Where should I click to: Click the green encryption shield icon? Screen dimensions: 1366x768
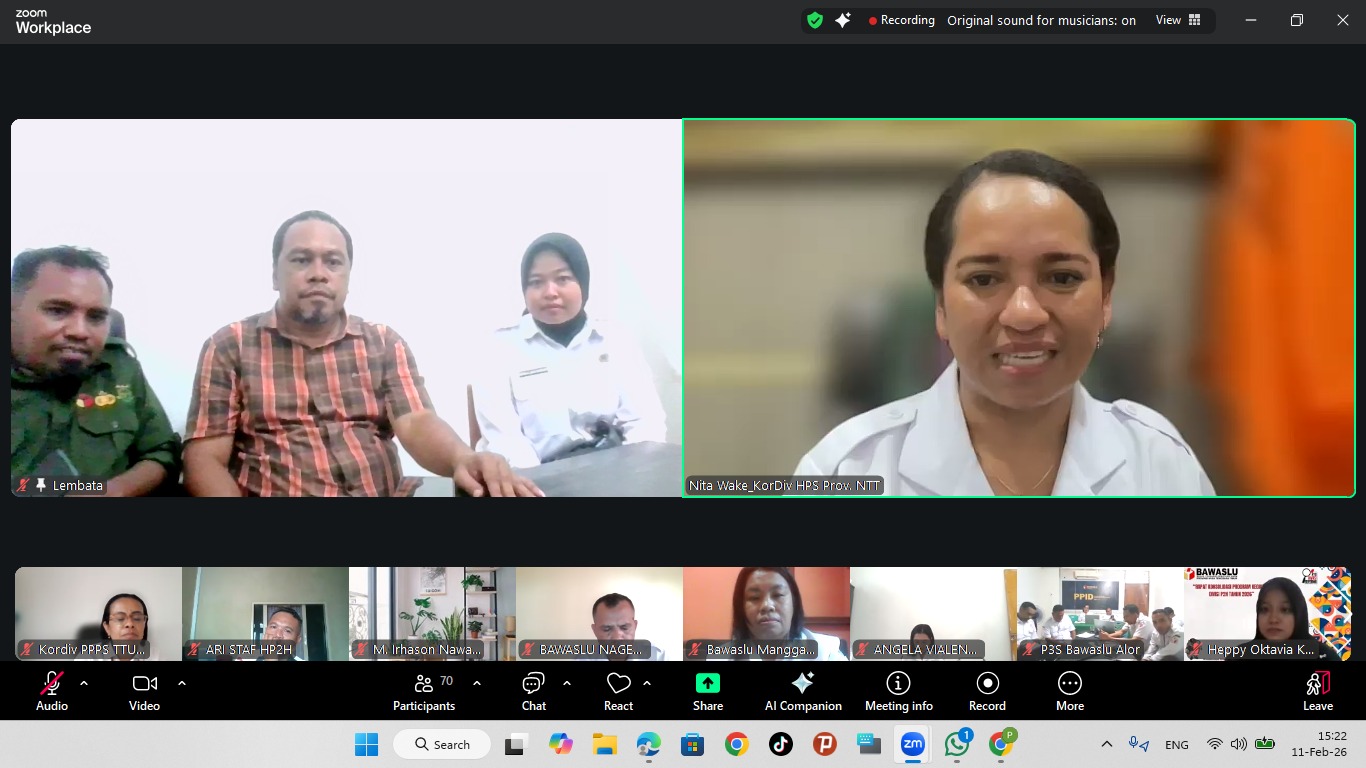[x=814, y=19]
